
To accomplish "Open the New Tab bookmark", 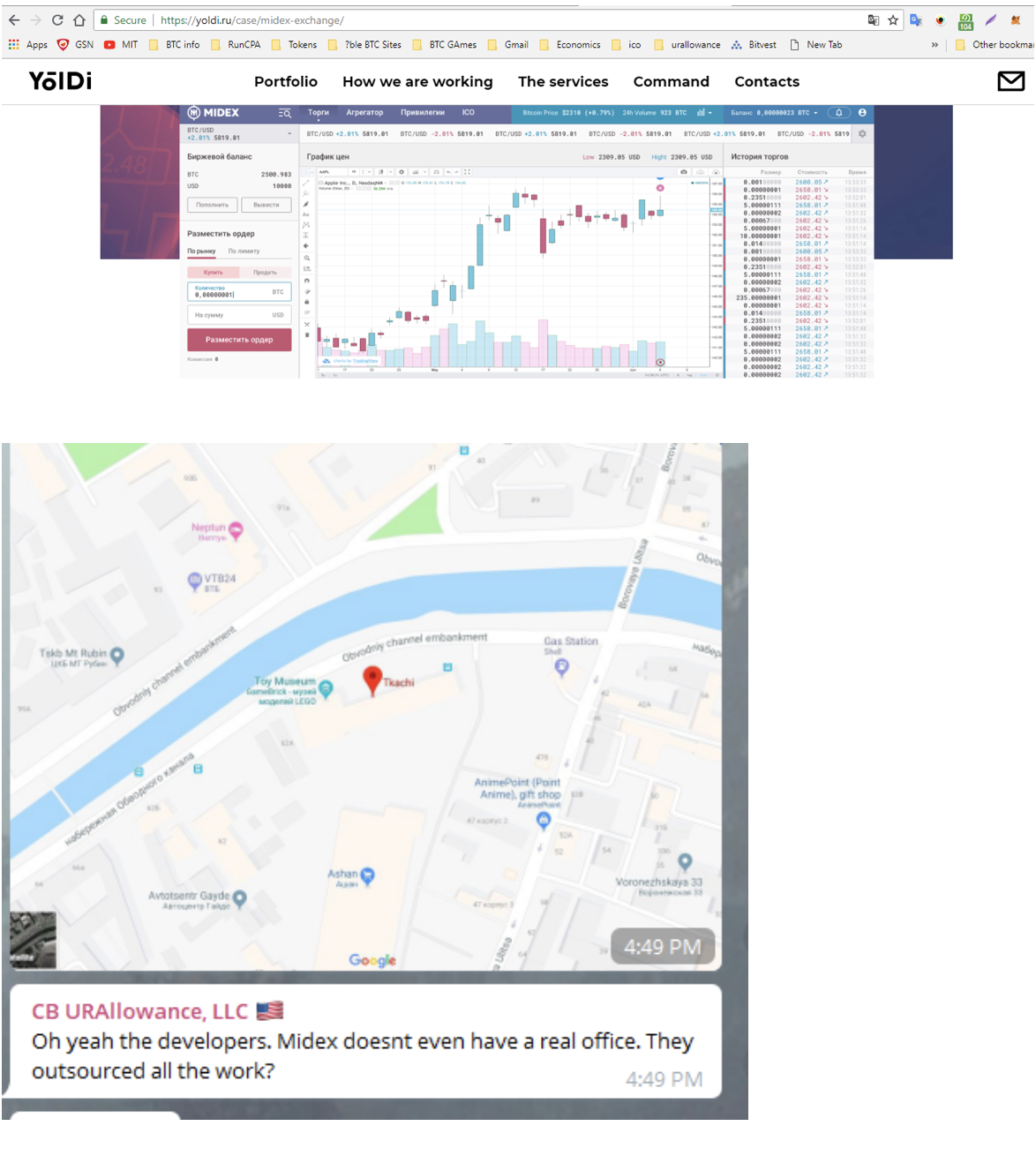I will point(815,44).
